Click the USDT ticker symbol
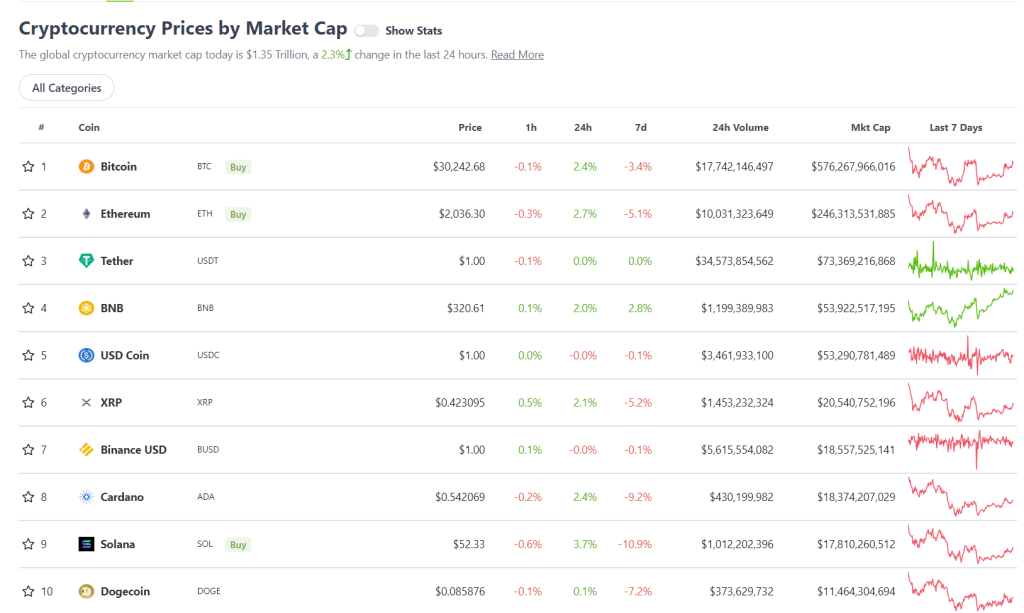The height and width of the screenshot is (613, 1024). click(208, 260)
